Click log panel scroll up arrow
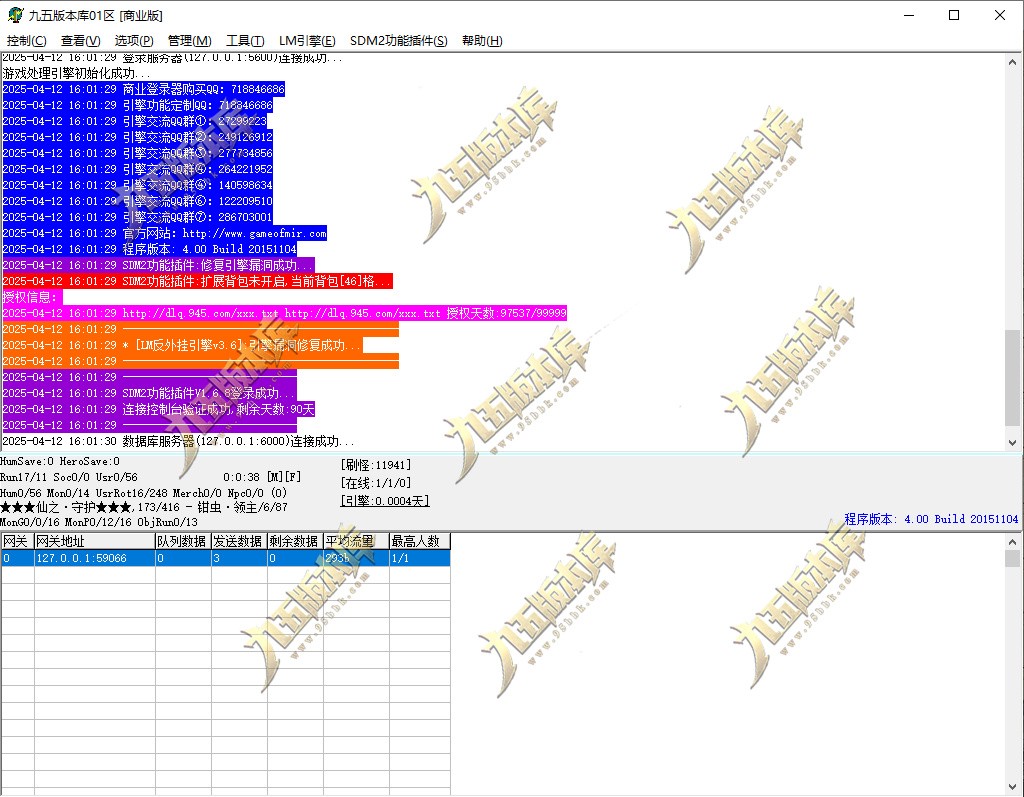This screenshot has width=1024, height=797. coord(1012,62)
